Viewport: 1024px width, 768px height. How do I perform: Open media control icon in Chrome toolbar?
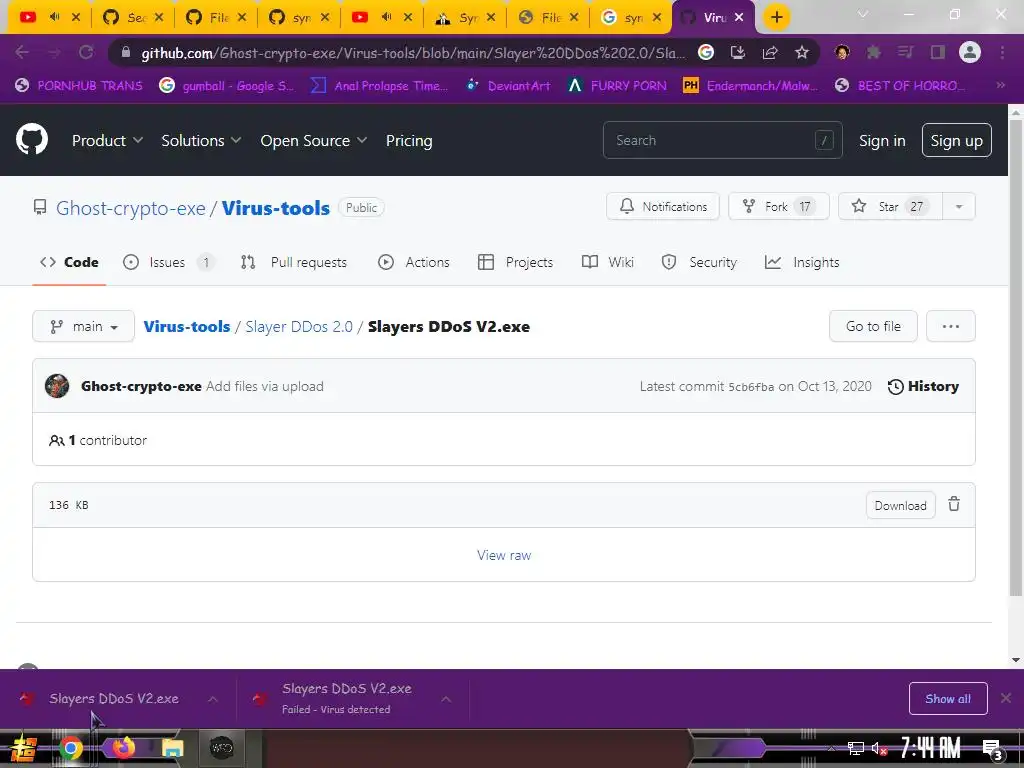pos(905,52)
